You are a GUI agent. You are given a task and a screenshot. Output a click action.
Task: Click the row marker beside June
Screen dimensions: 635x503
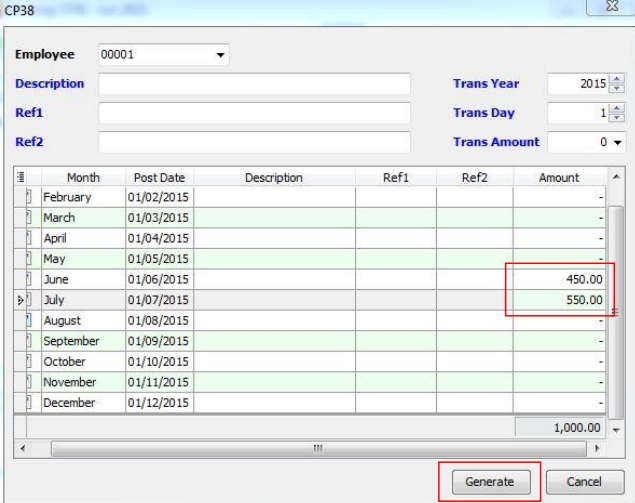coord(29,279)
